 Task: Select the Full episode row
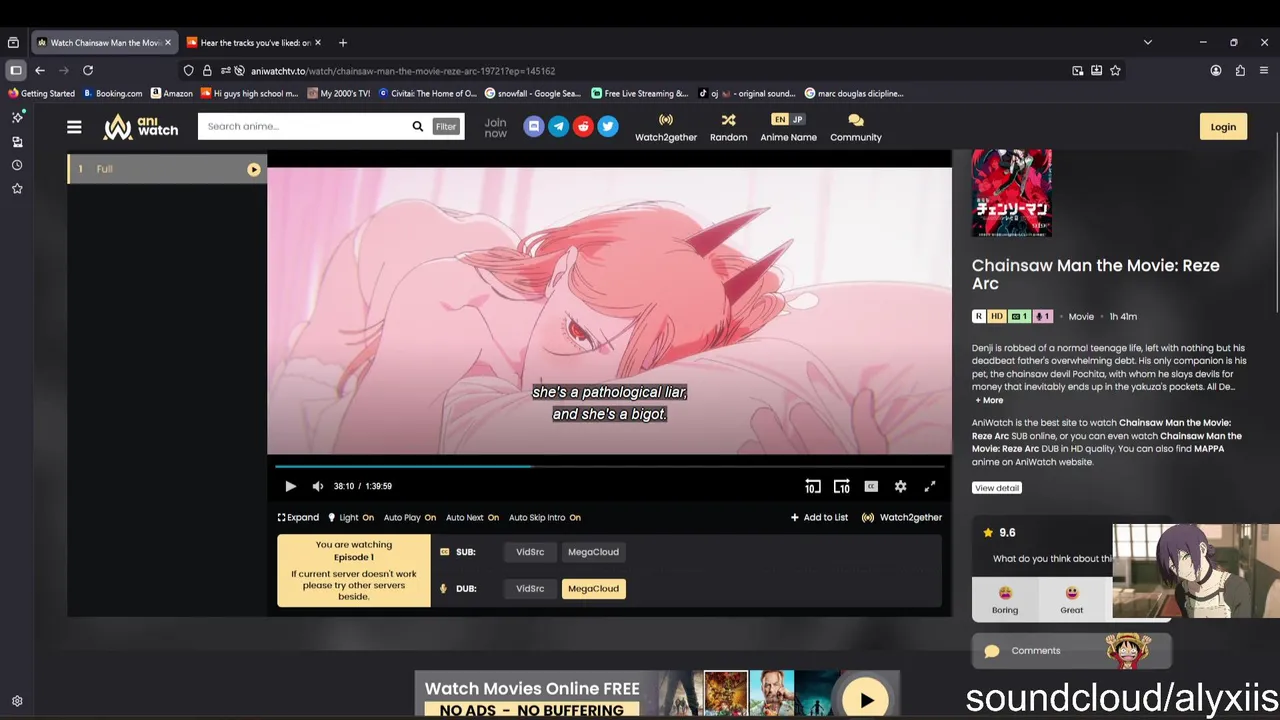tap(167, 169)
